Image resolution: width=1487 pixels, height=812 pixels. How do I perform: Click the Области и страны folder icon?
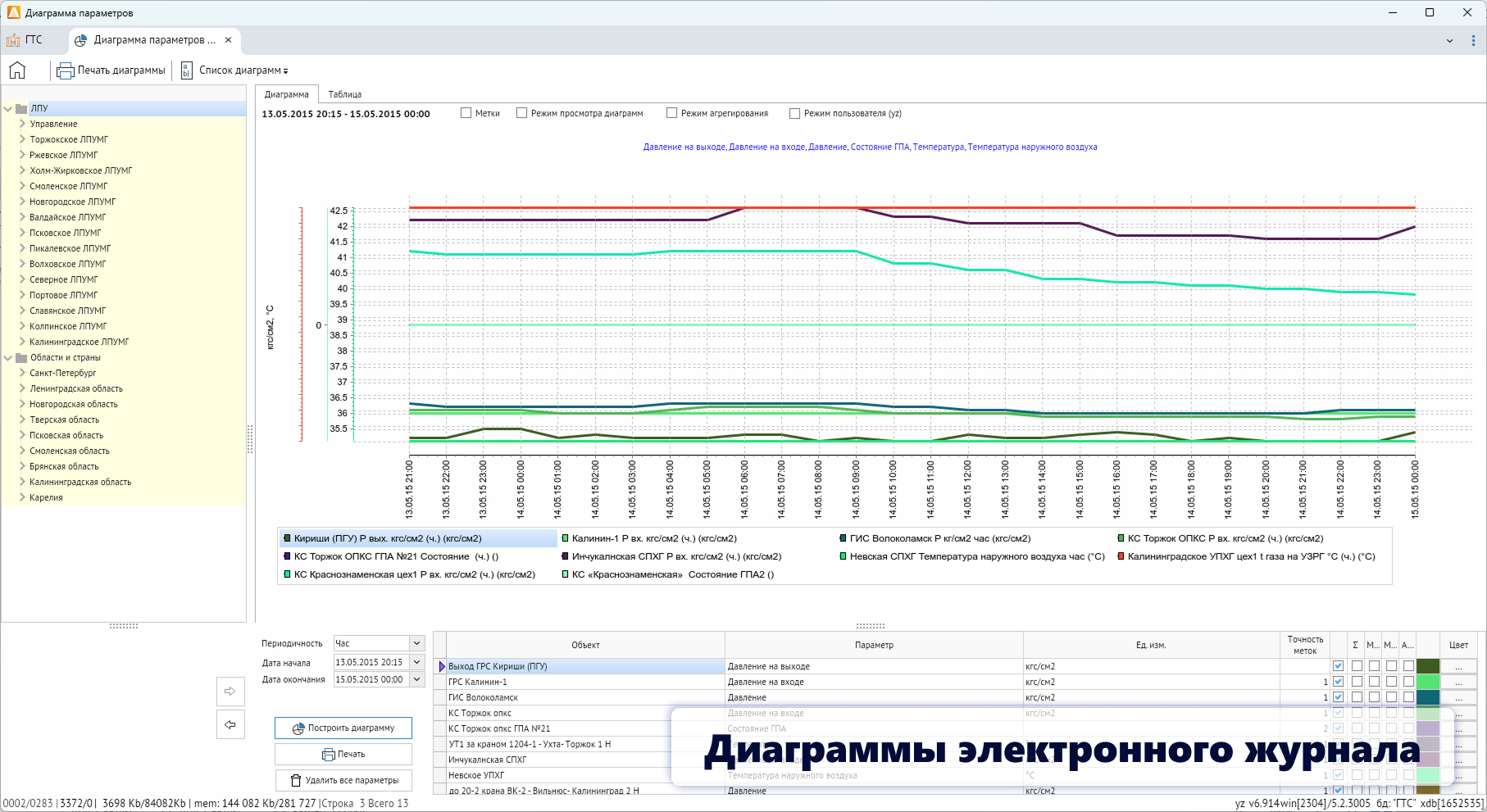pos(22,357)
